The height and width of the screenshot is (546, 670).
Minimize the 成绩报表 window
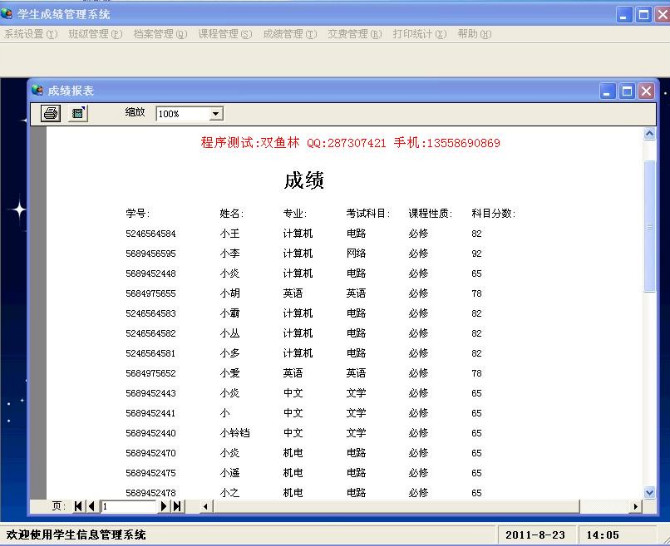point(607,91)
